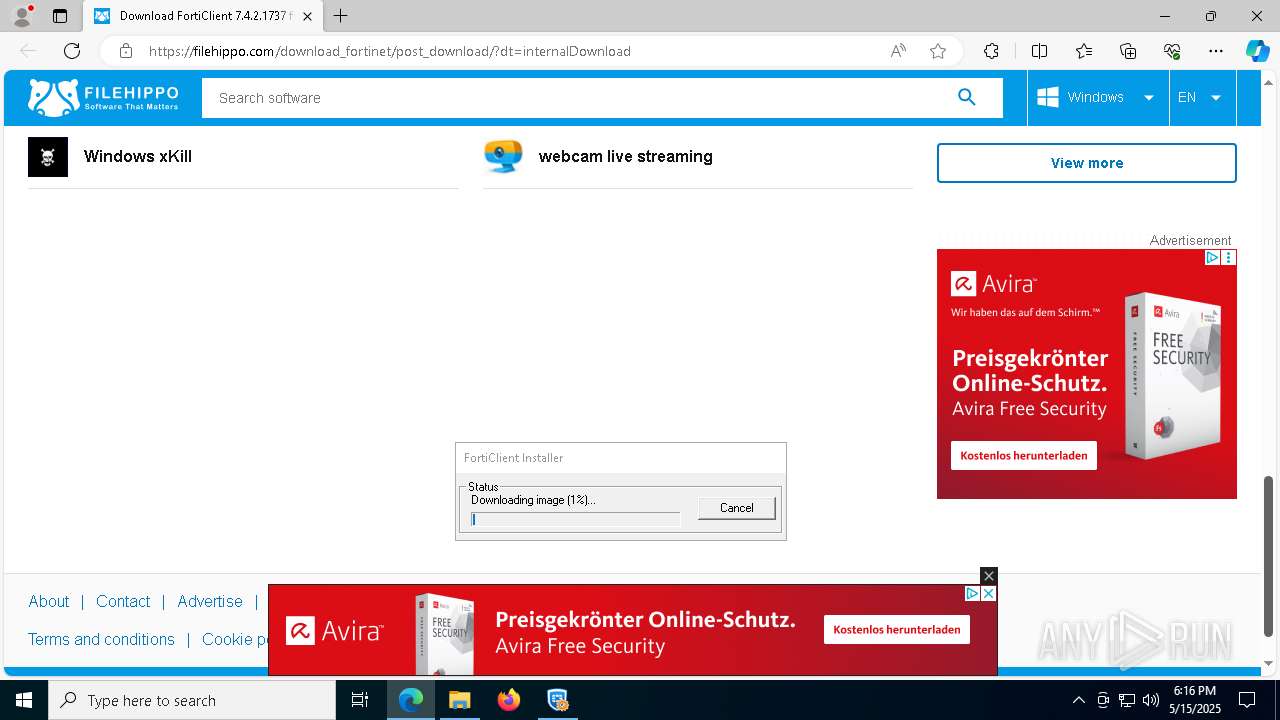Open the network tray icon

[1127, 700]
